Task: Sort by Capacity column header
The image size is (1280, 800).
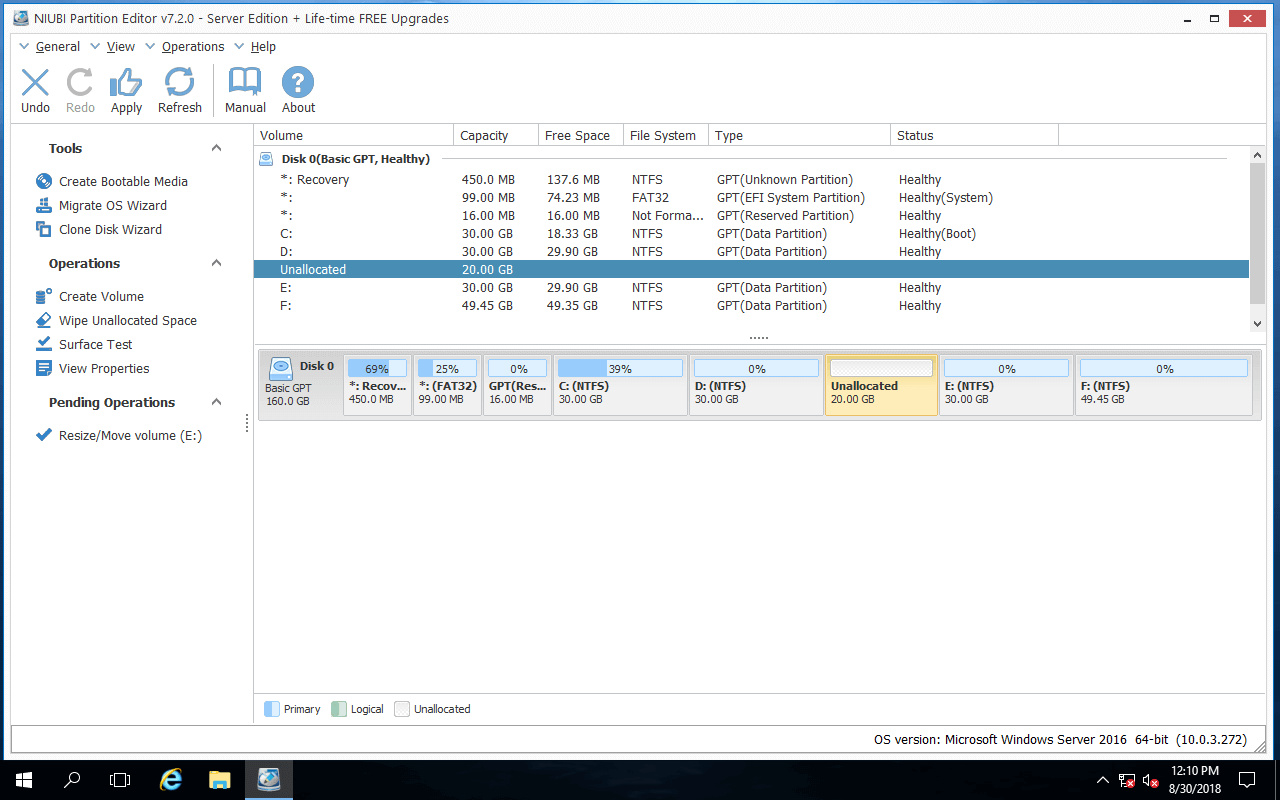Action: click(x=496, y=135)
